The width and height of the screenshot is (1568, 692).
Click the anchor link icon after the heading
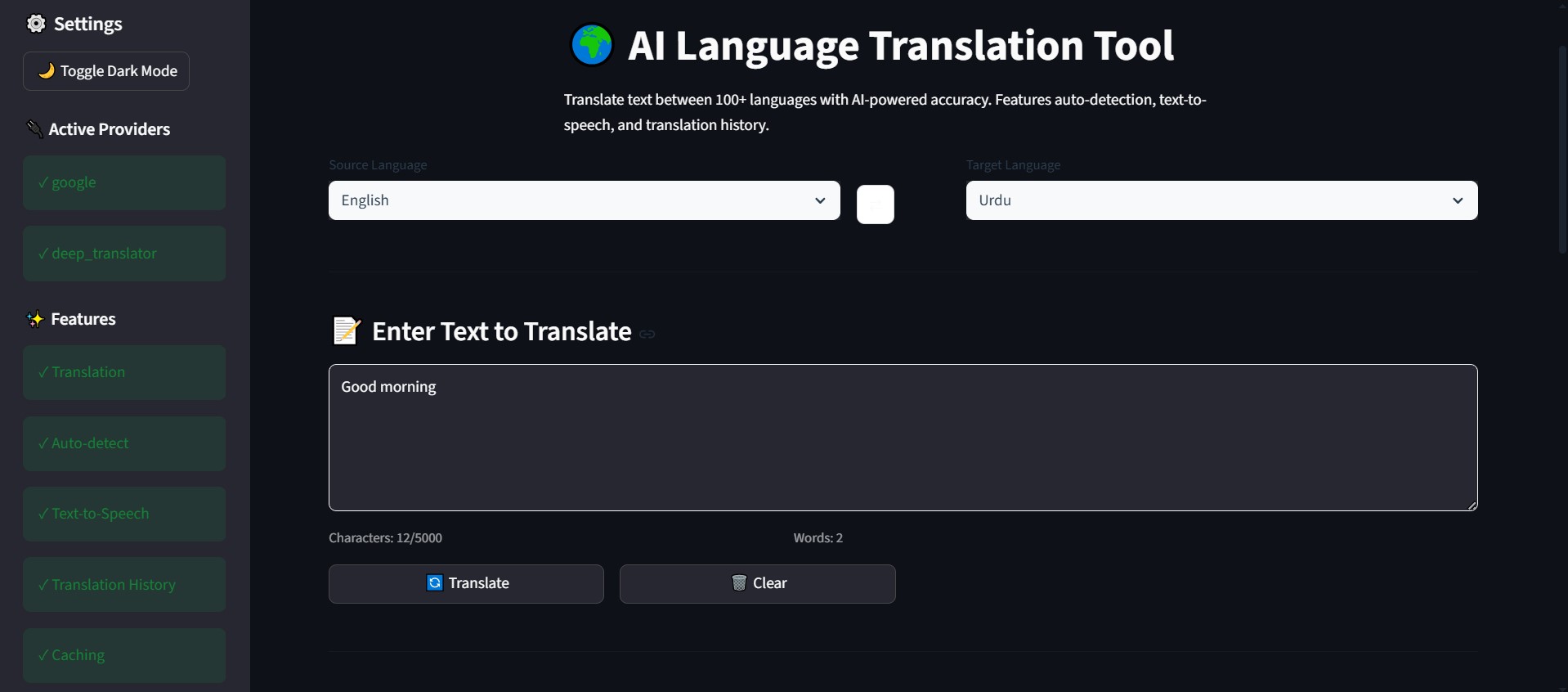[647, 334]
